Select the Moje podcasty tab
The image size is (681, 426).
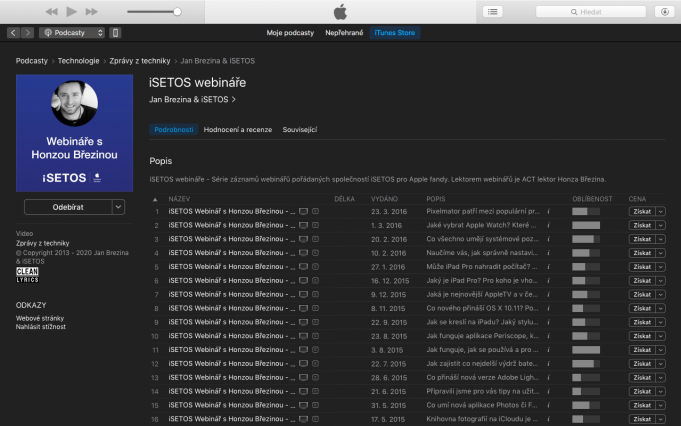coord(290,33)
